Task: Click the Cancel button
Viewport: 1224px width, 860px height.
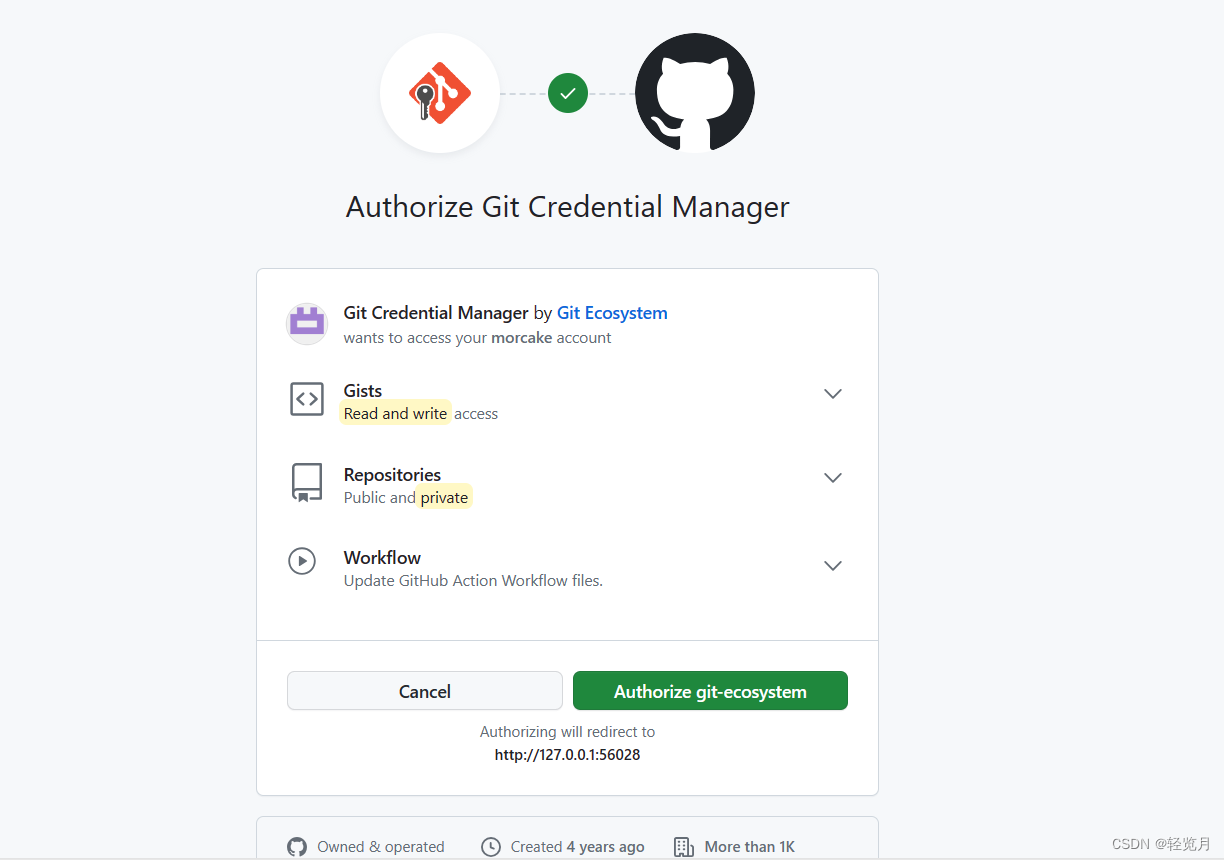Action: pos(424,690)
